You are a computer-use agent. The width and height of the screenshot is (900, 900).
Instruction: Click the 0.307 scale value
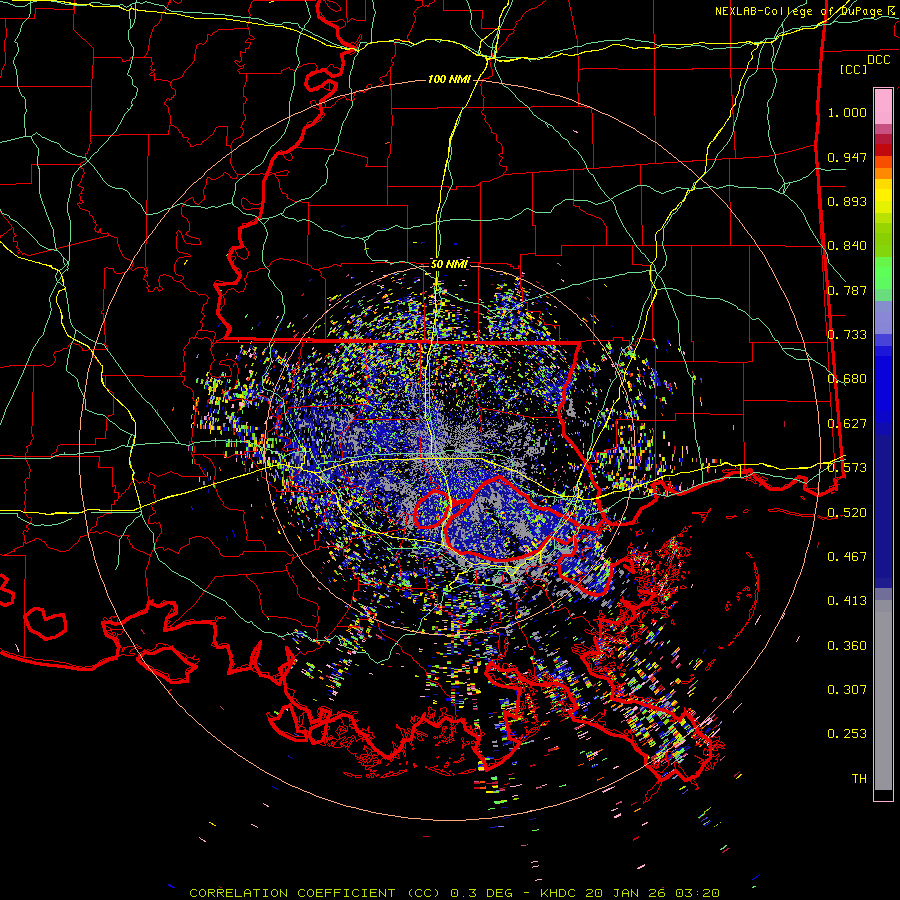847,690
